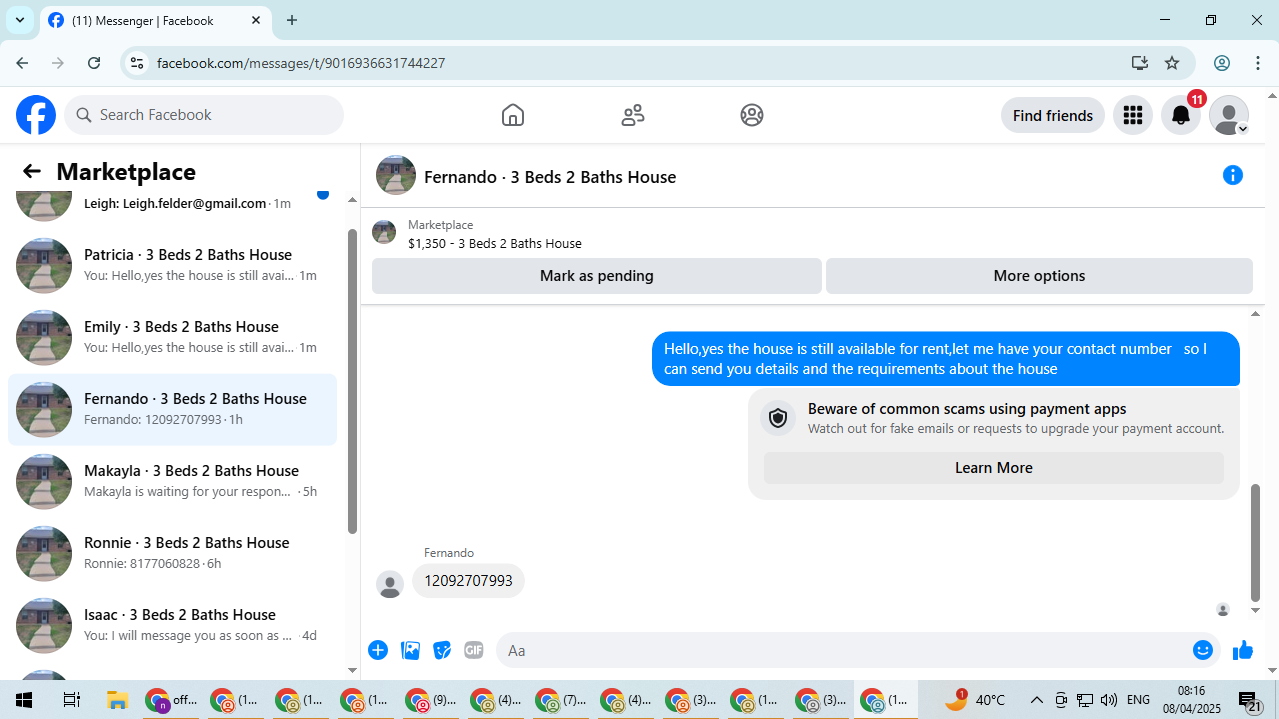Select Fernando's conversation in the list

click(x=172, y=410)
